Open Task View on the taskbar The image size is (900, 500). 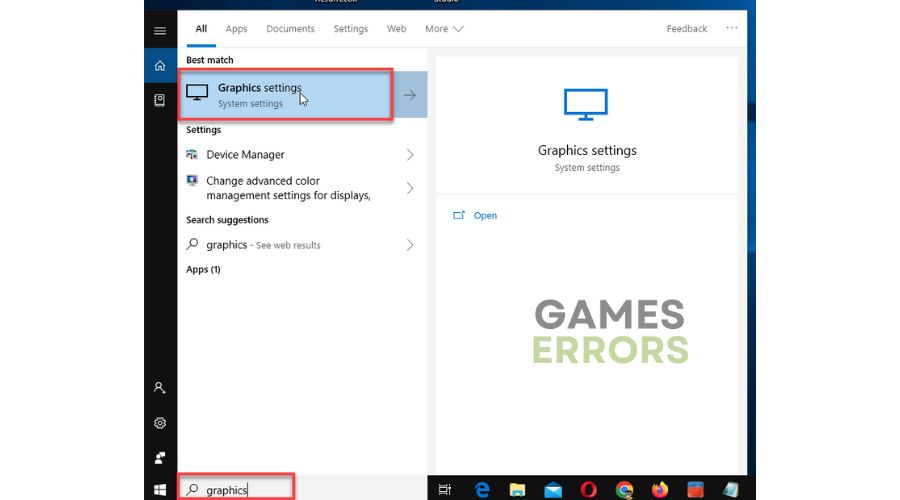(445, 490)
